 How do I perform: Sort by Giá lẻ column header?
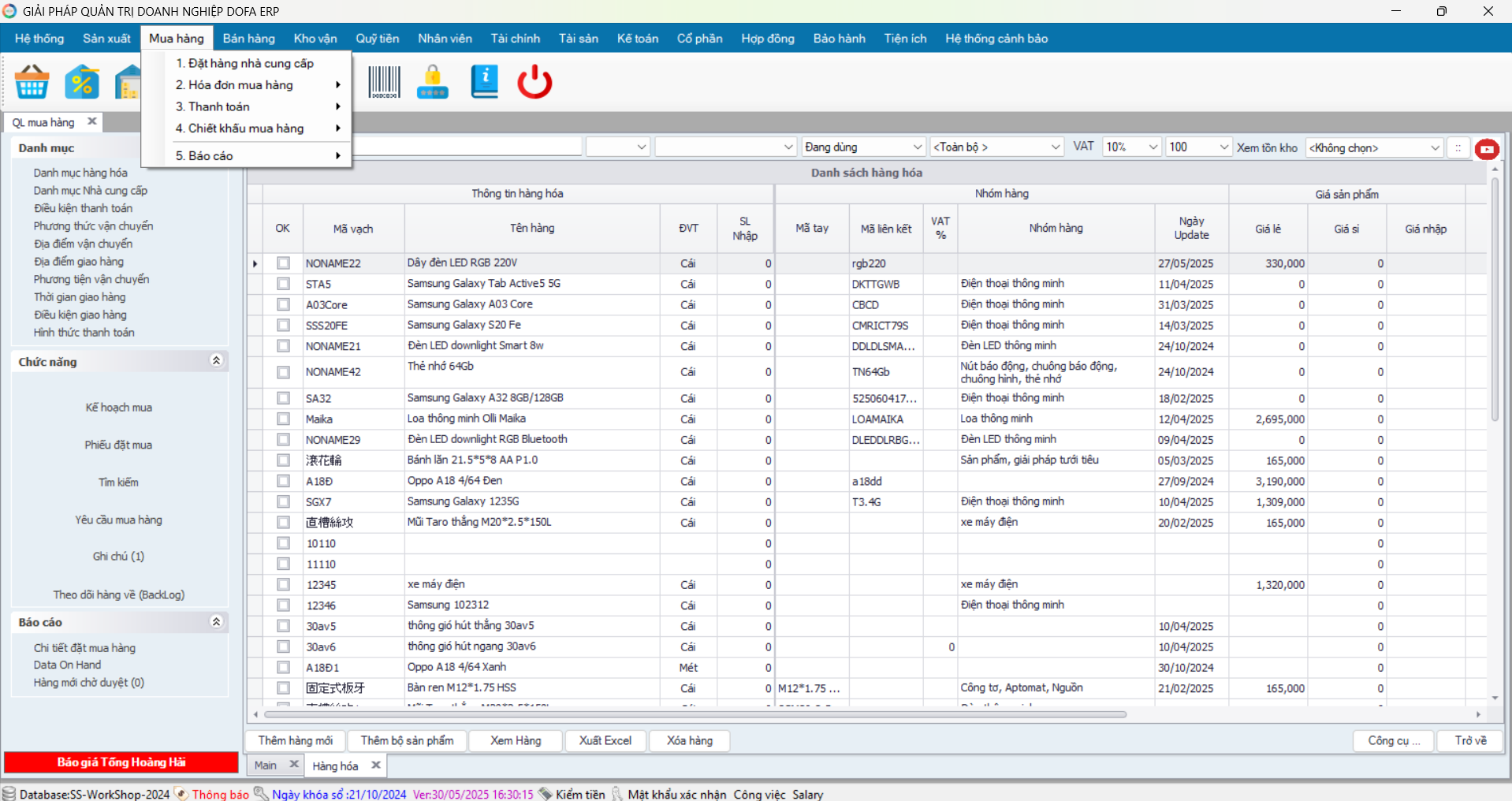[x=1268, y=229]
